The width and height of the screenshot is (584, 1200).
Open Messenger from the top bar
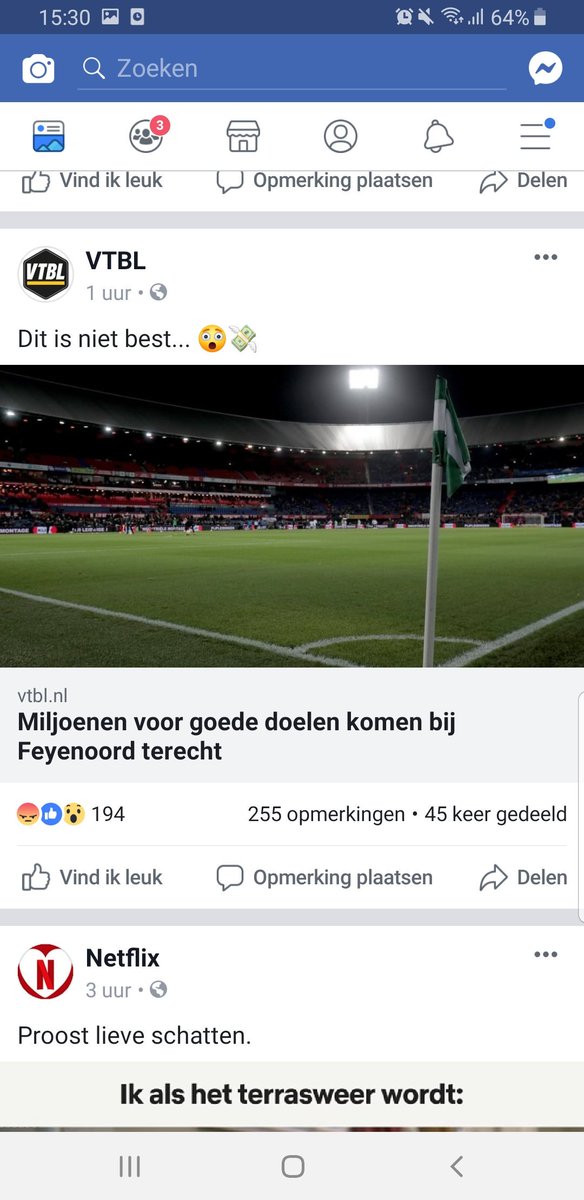[545, 69]
